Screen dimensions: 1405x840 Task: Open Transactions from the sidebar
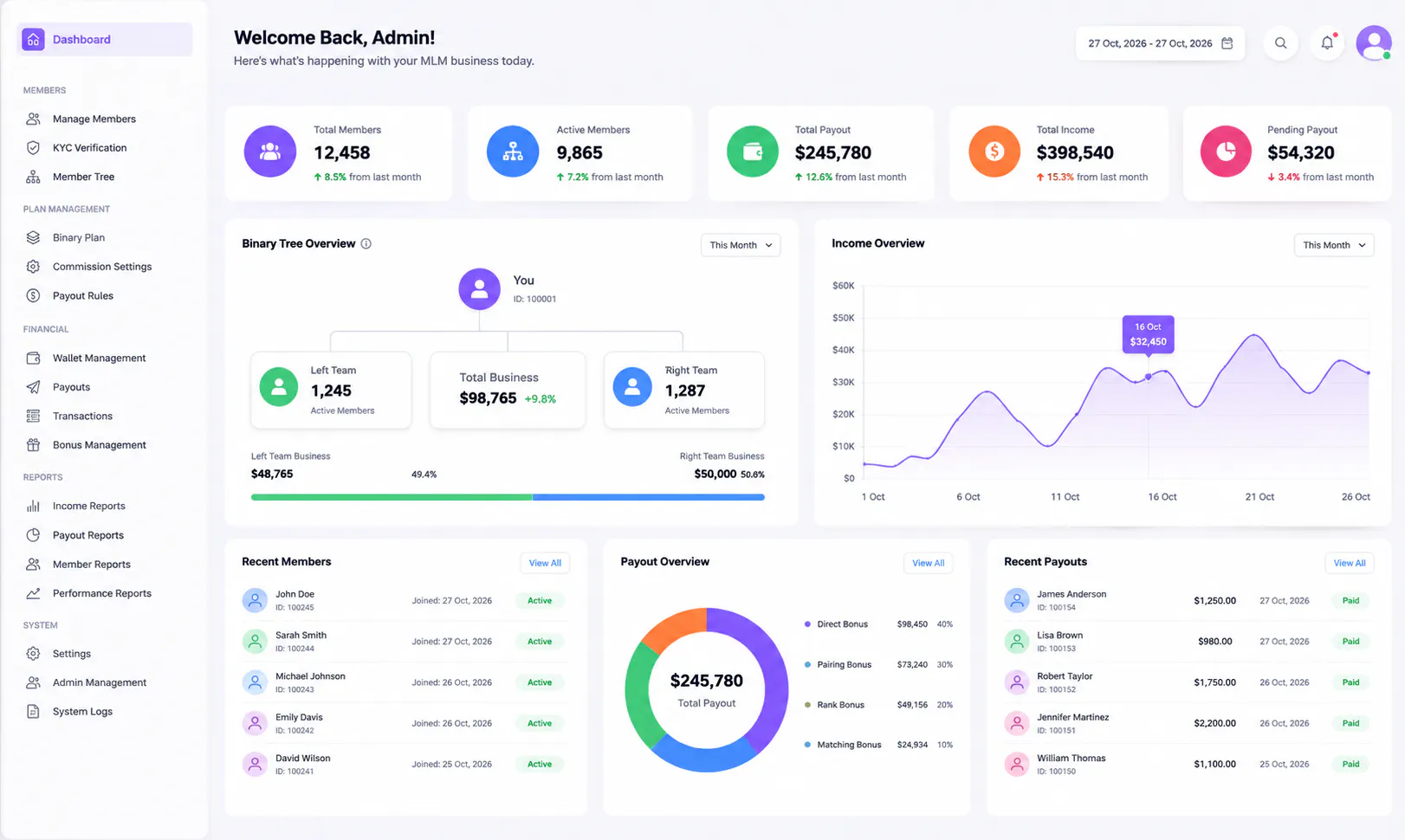click(82, 416)
